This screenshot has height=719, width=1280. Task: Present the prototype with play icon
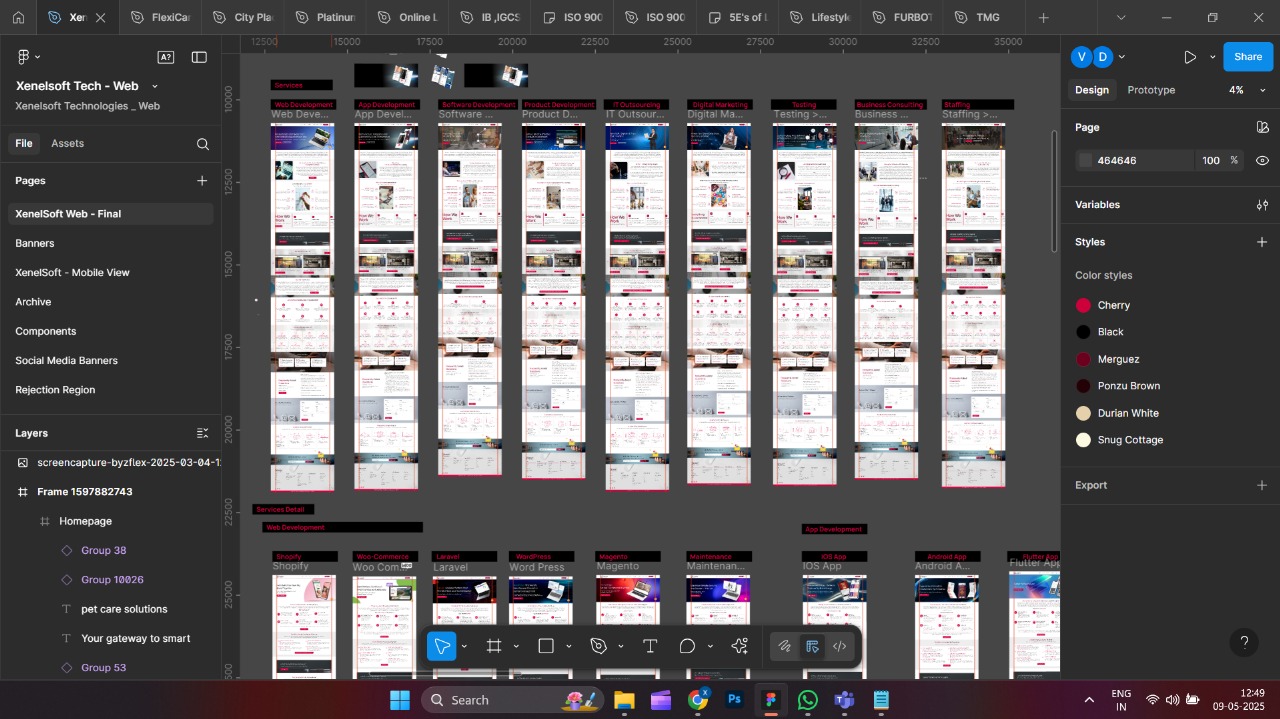1190,57
